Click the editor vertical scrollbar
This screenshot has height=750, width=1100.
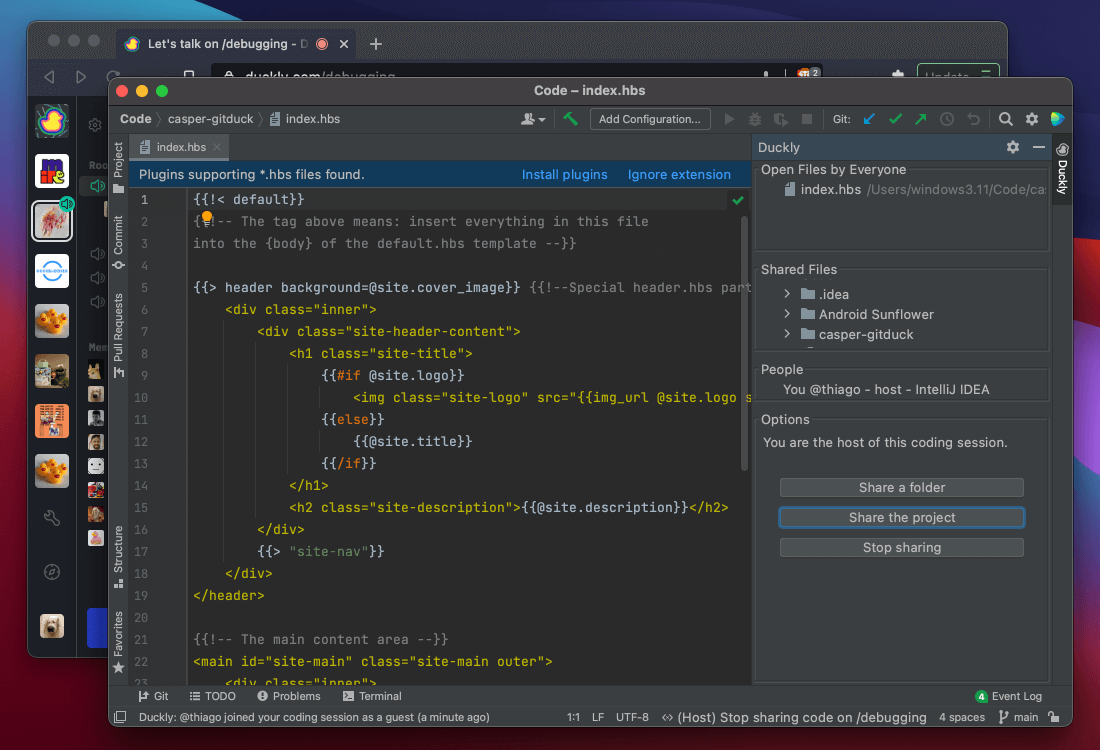pos(744,340)
